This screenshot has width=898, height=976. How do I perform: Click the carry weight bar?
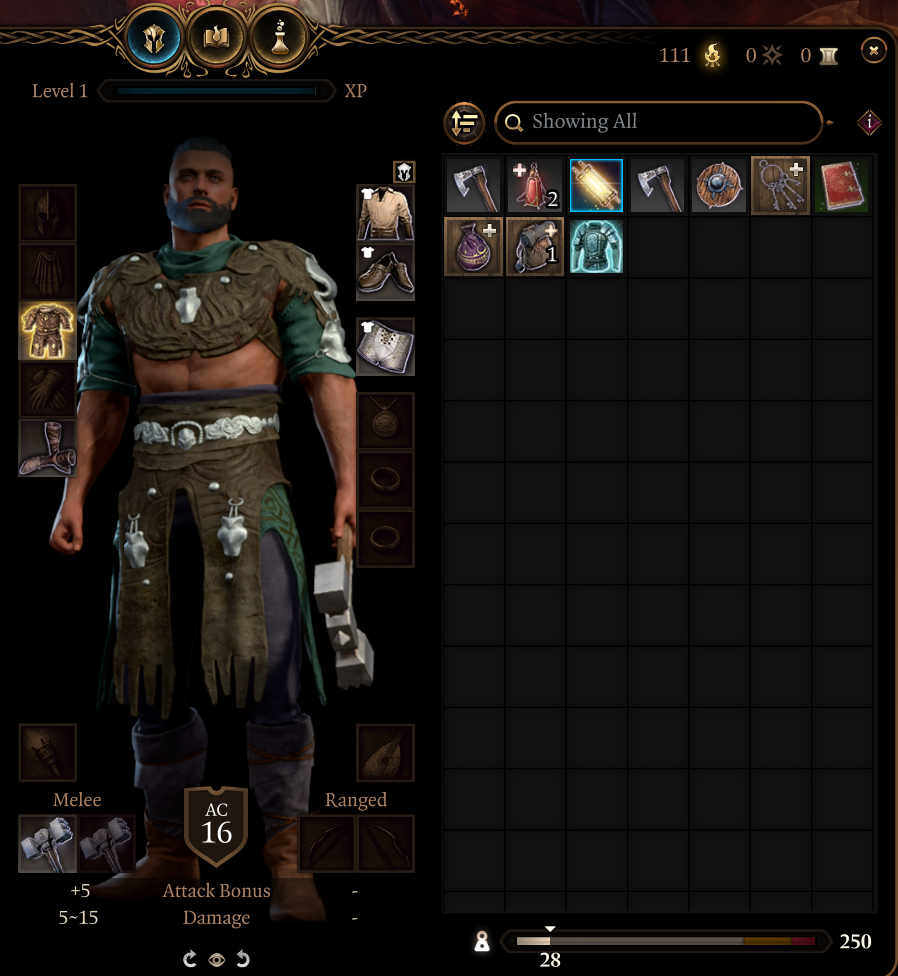666,941
